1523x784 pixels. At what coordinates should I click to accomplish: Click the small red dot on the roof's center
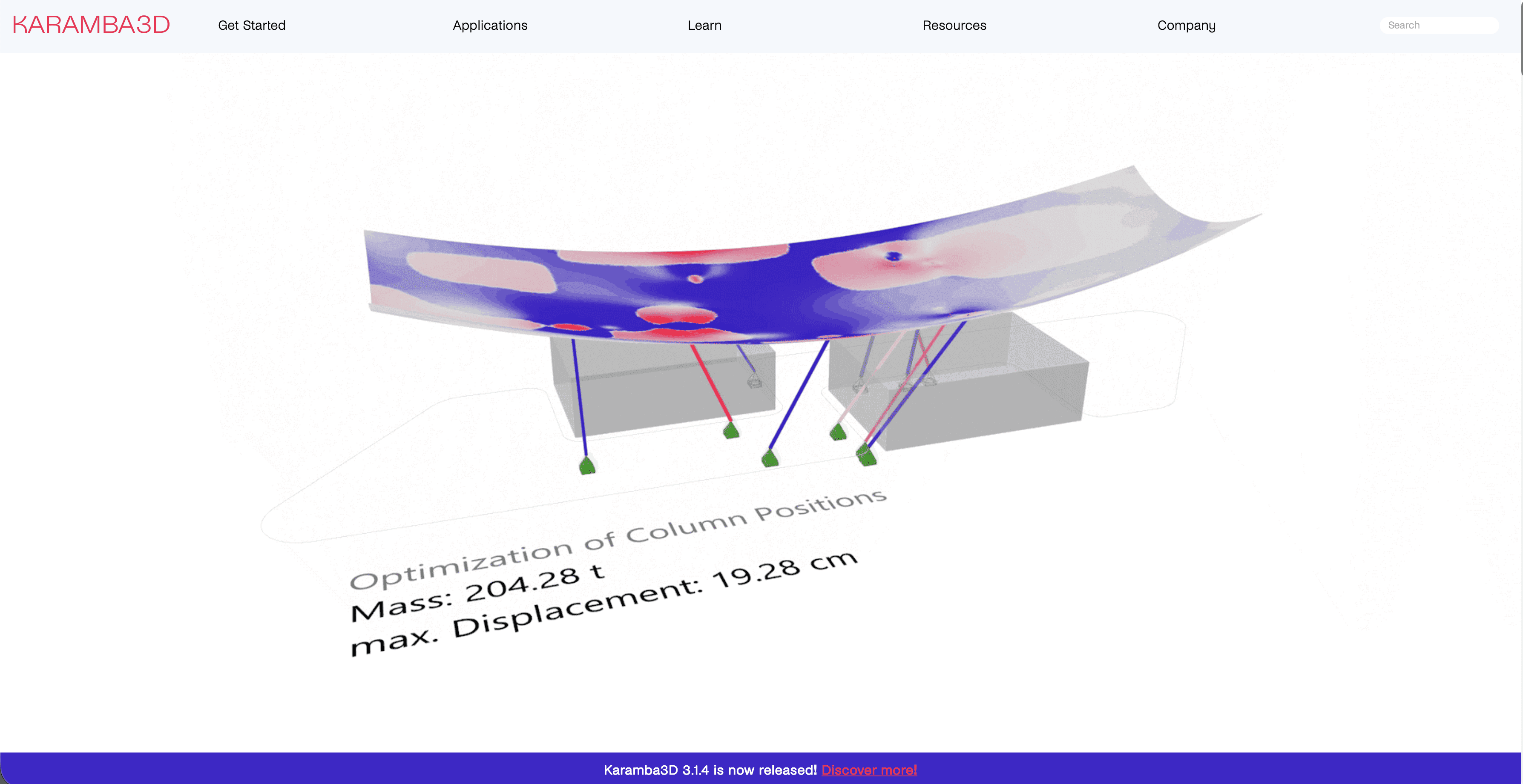(x=695, y=279)
